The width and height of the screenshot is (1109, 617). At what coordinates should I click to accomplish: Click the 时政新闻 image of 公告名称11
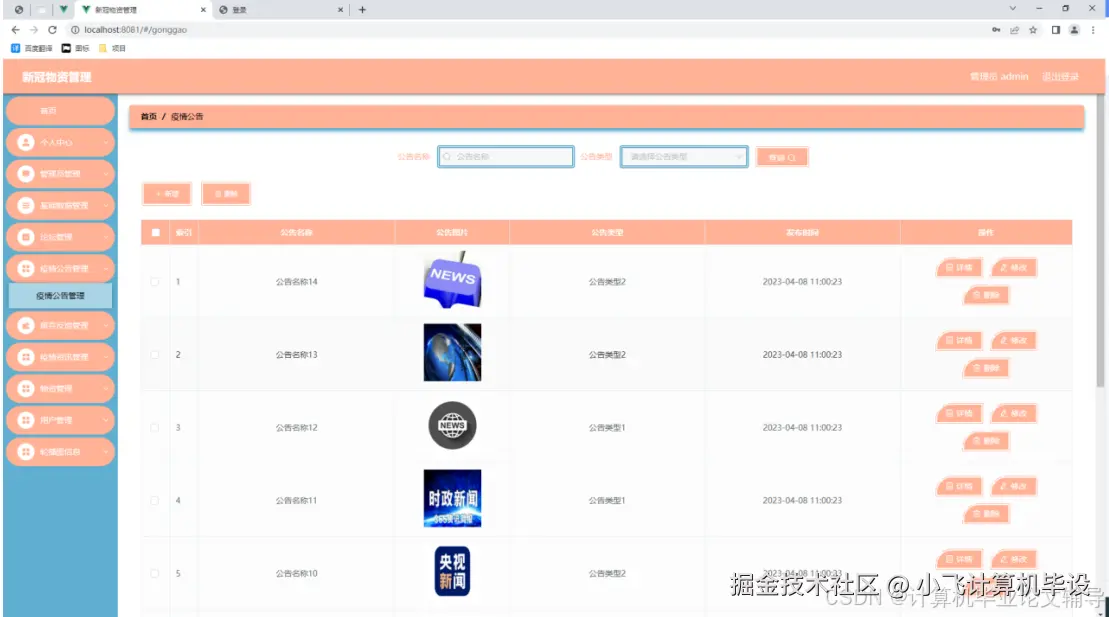click(453, 498)
